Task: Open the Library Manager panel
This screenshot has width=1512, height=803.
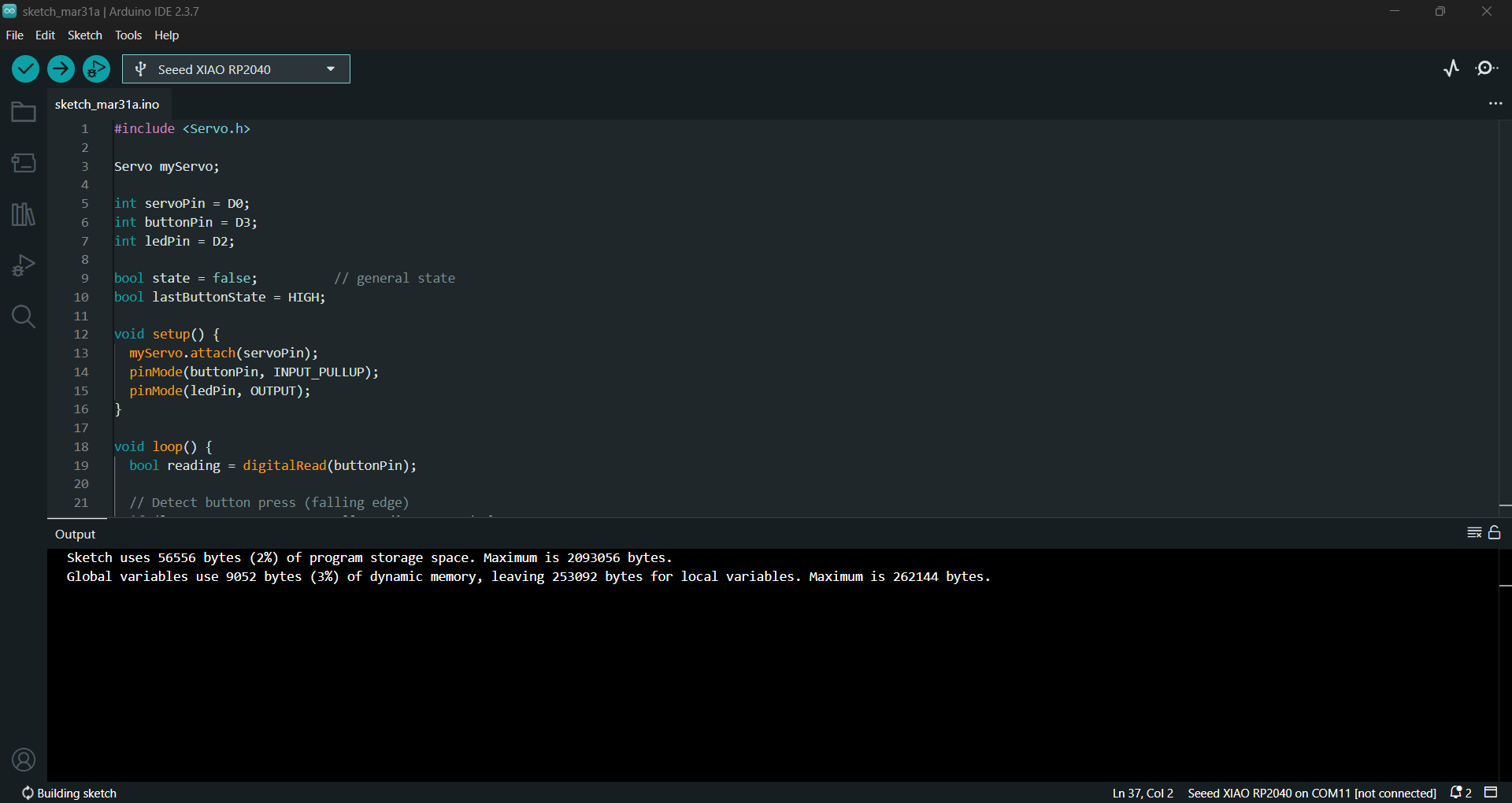Action: [x=24, y=214]
